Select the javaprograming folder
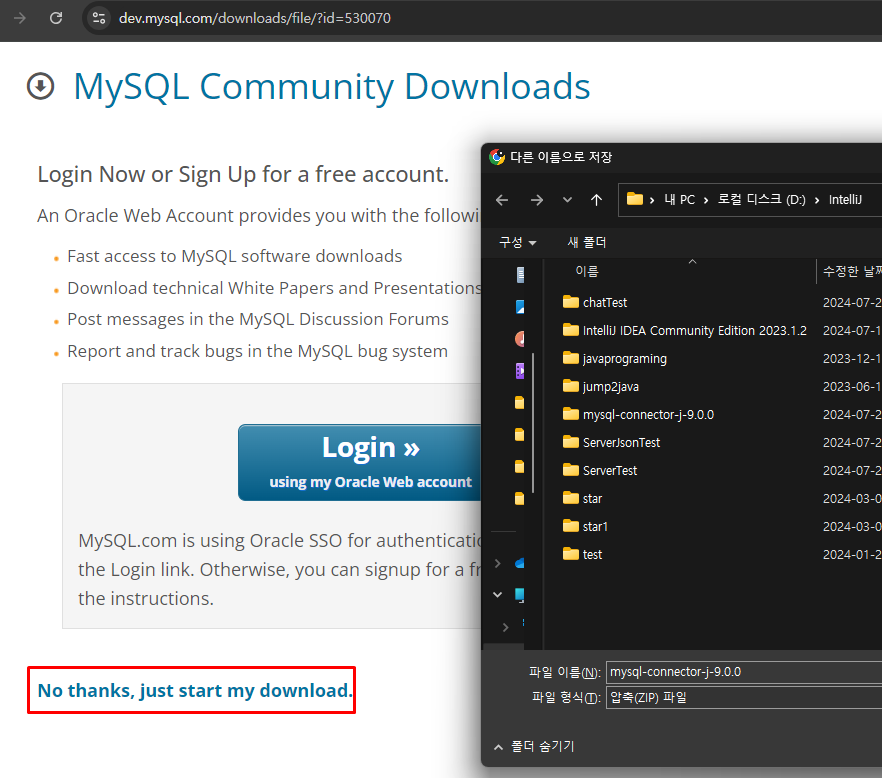This screenshot has width=882, height=778. click(624, 359)
